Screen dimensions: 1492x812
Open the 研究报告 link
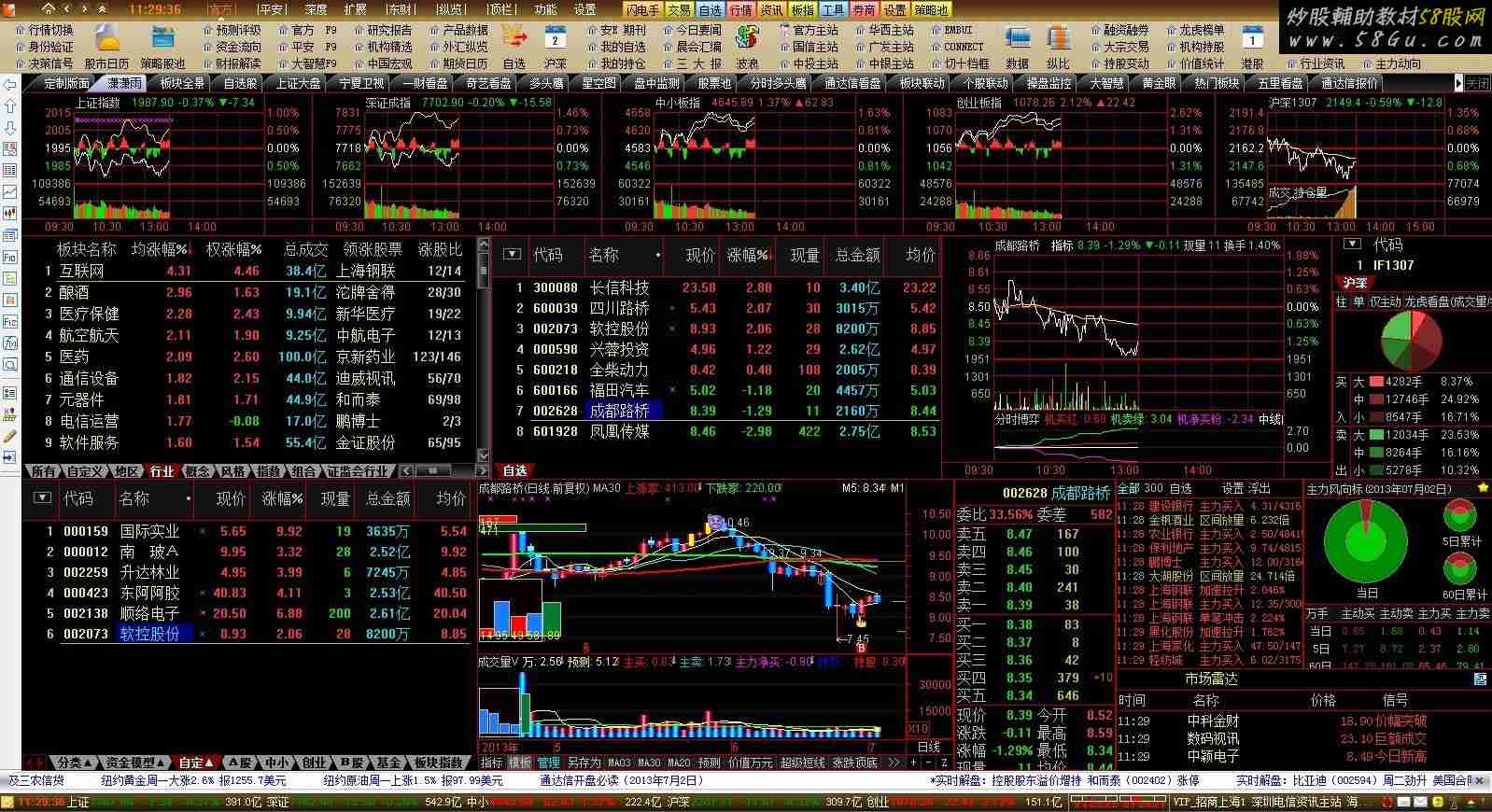(x=388, y=30)
